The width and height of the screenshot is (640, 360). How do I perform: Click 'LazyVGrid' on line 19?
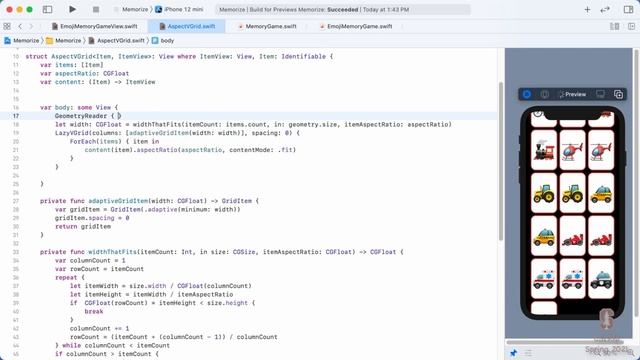tap(71, 133)
